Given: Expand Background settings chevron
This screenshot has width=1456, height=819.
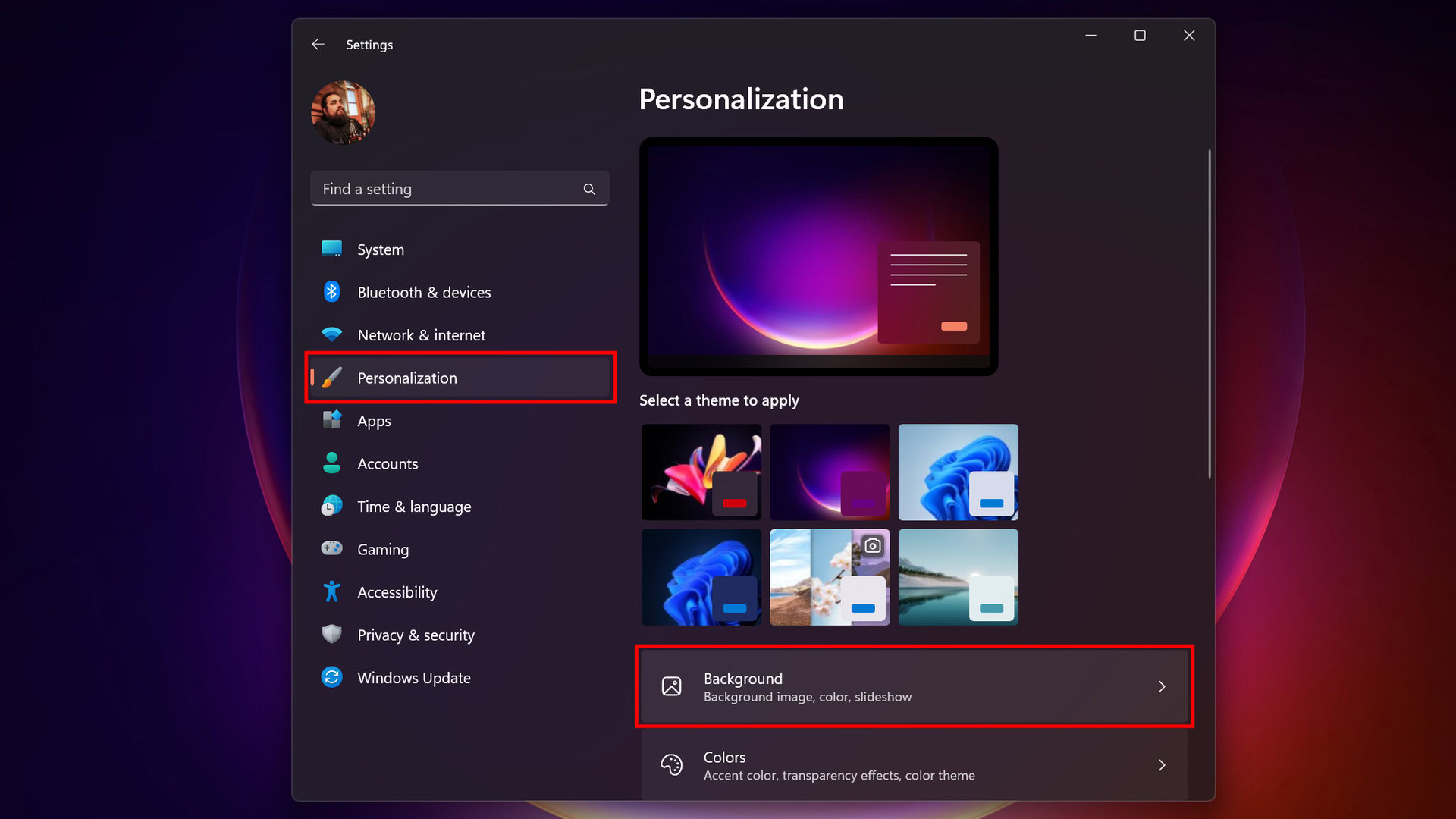Looking at the screenshot, I should (x=1162, y=686).
